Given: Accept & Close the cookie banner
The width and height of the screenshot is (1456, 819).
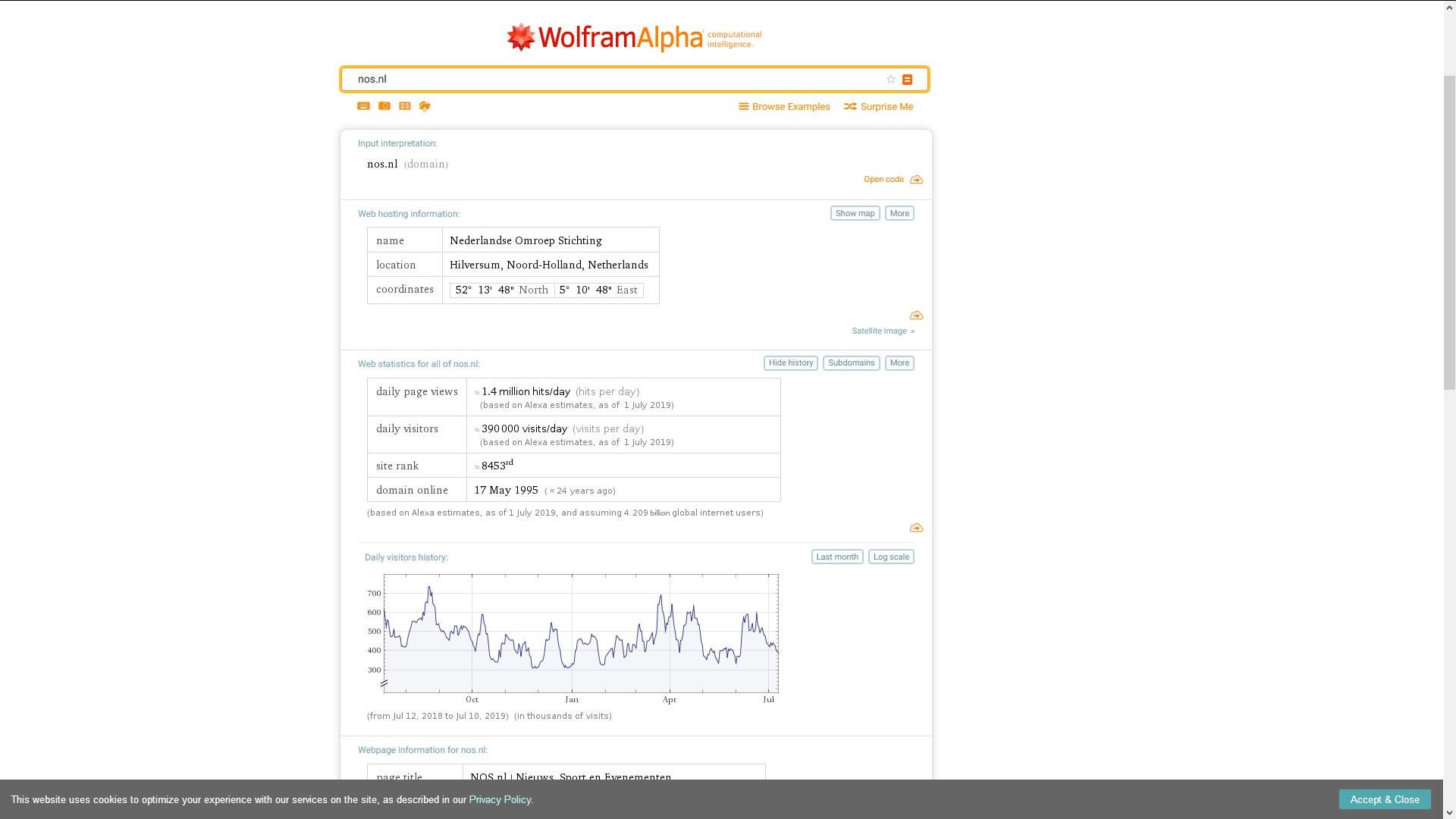Looking at the screenshot, I should click(x=1384, y=799).
